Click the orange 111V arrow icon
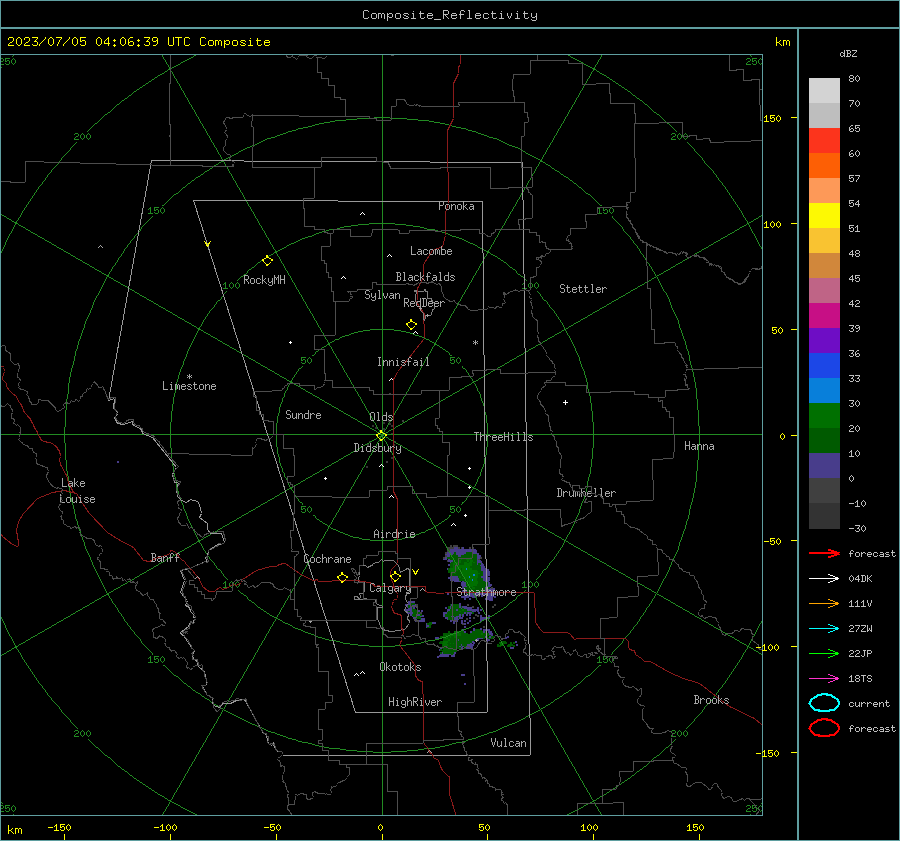900x841 pixels. (x=824, y=603)
